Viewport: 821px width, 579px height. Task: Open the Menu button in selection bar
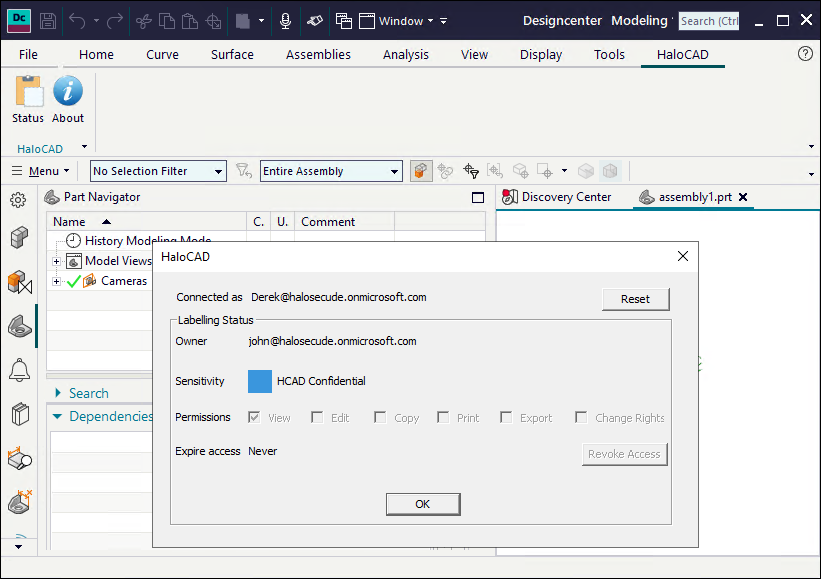[41, 171]
